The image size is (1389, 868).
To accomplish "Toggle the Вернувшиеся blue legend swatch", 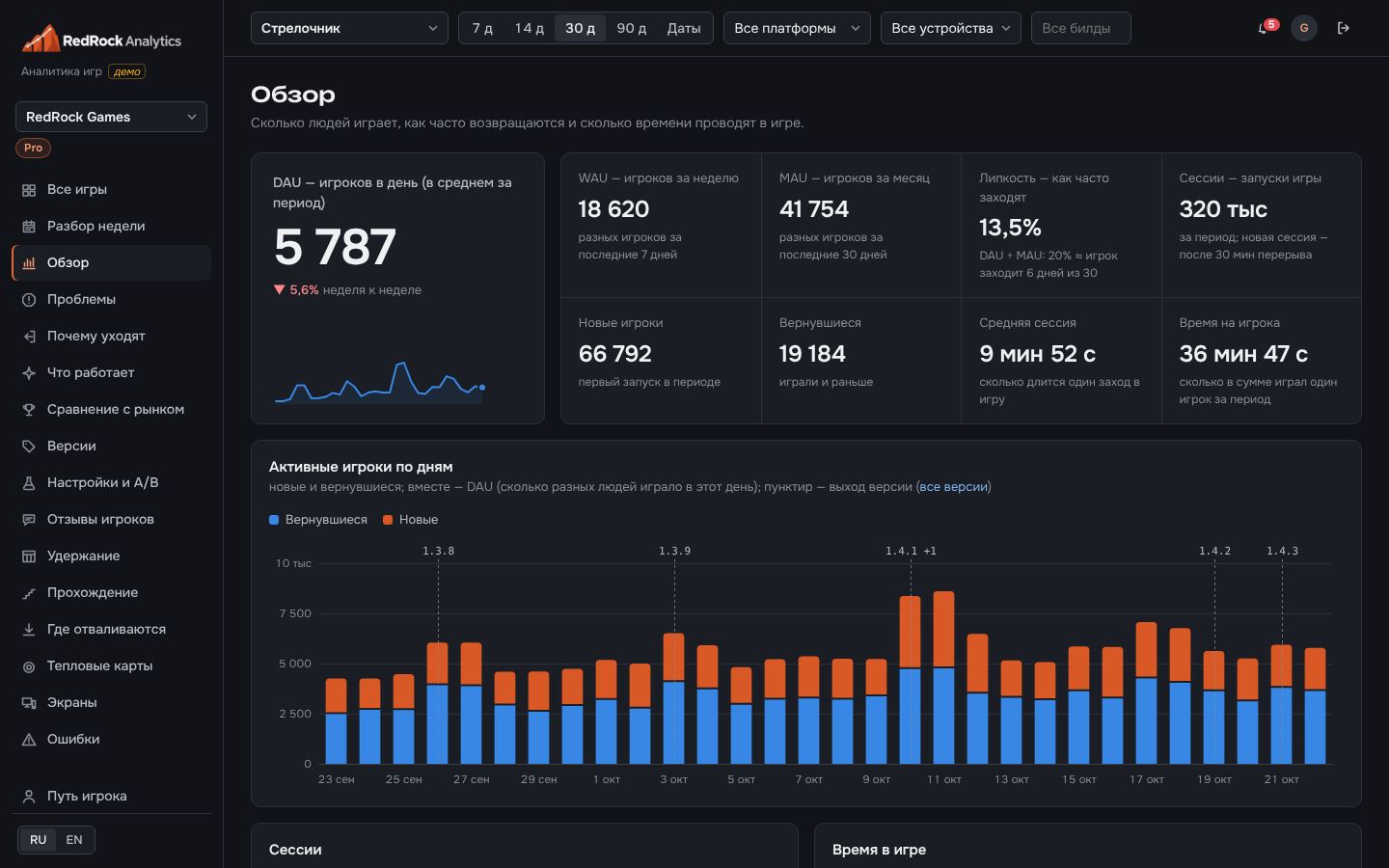I will [274, 520].
